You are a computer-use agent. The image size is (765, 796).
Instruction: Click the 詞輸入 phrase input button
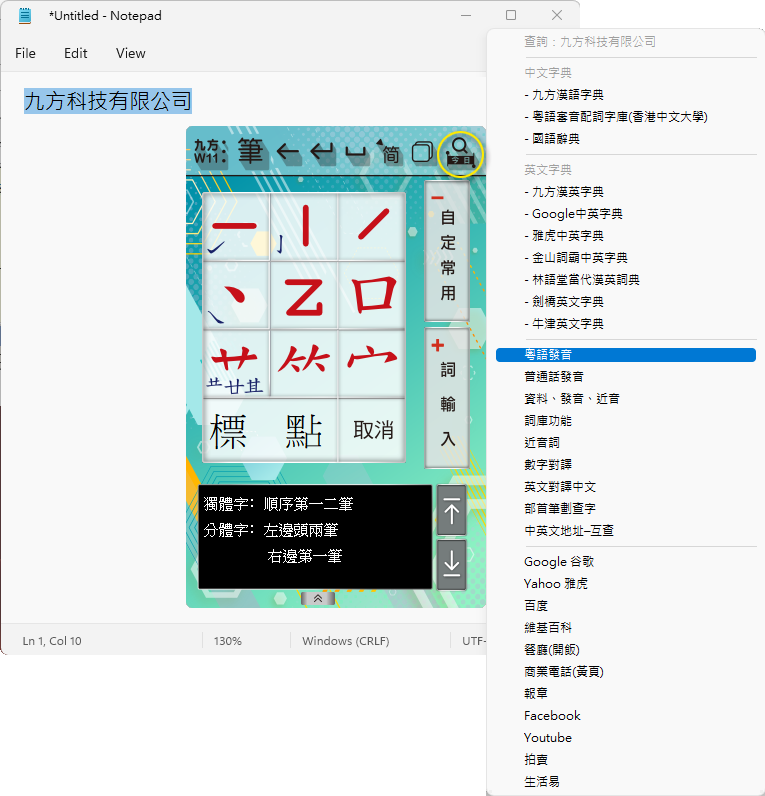tap(447, 397)
